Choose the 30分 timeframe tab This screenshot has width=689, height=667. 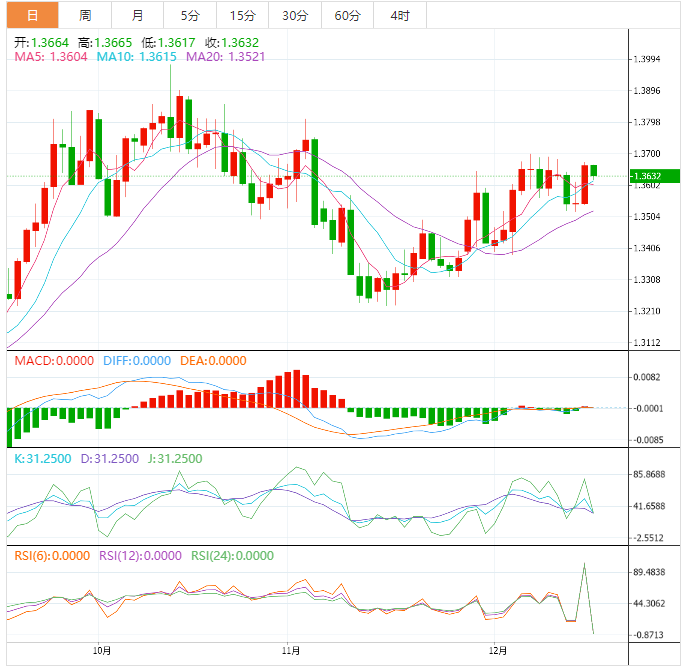coord(294,15)
